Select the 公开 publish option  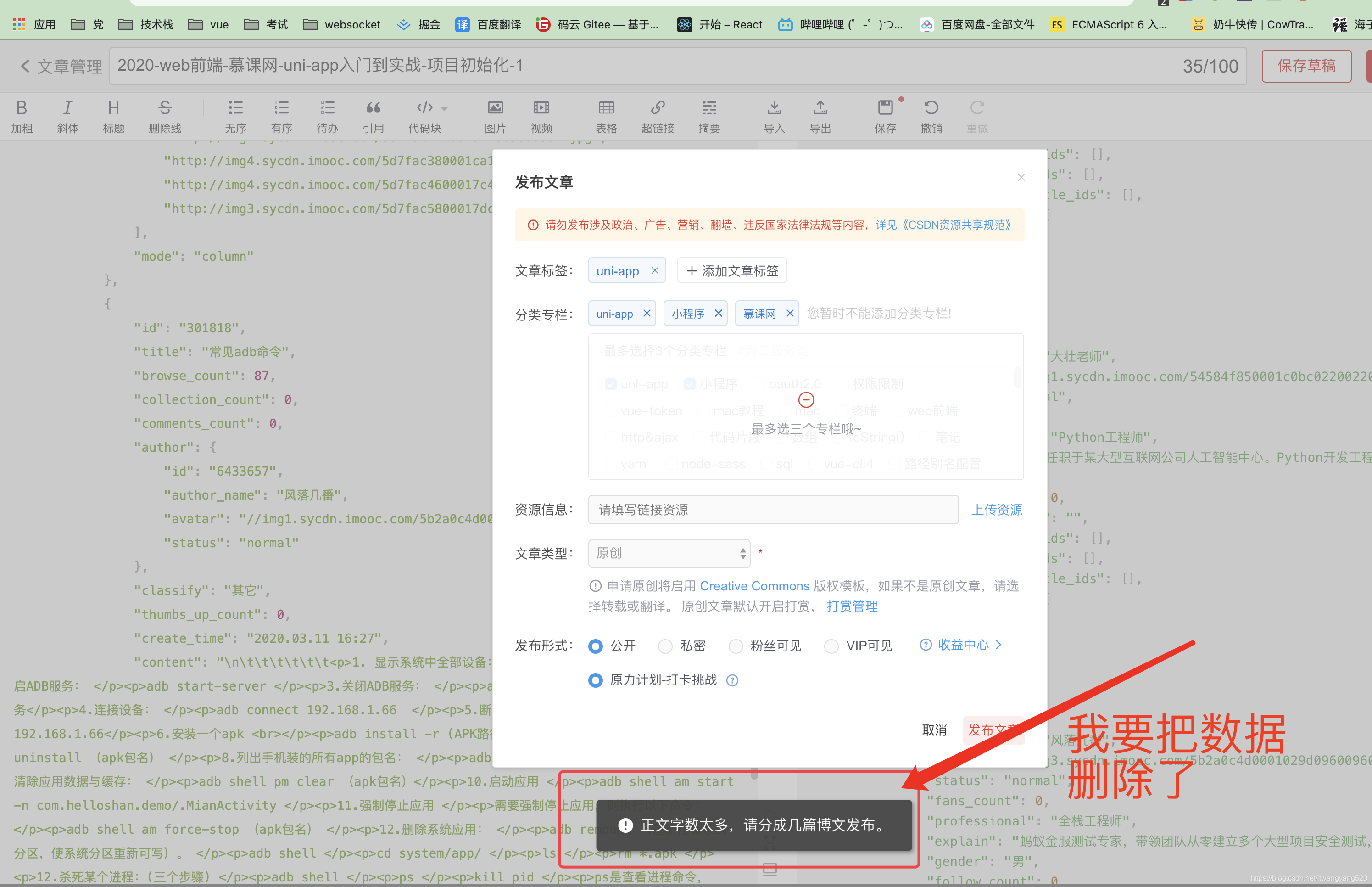(x=596, y=646)
